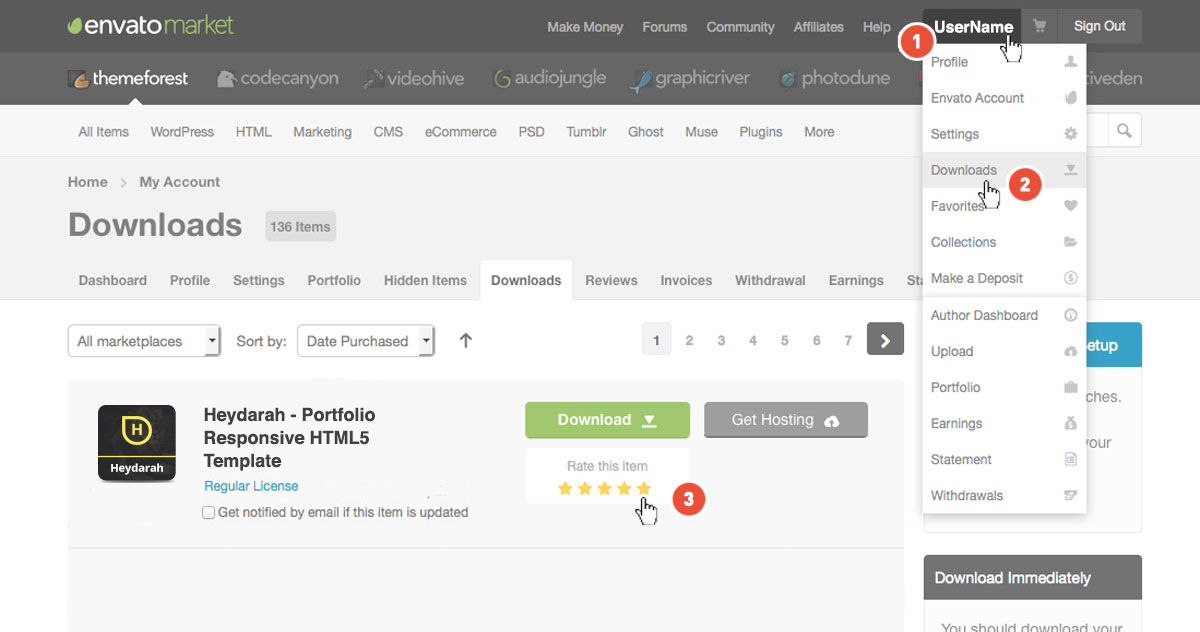The image size is (1200, 632).
Task: Open the WordPress category link
Action: 182,132
